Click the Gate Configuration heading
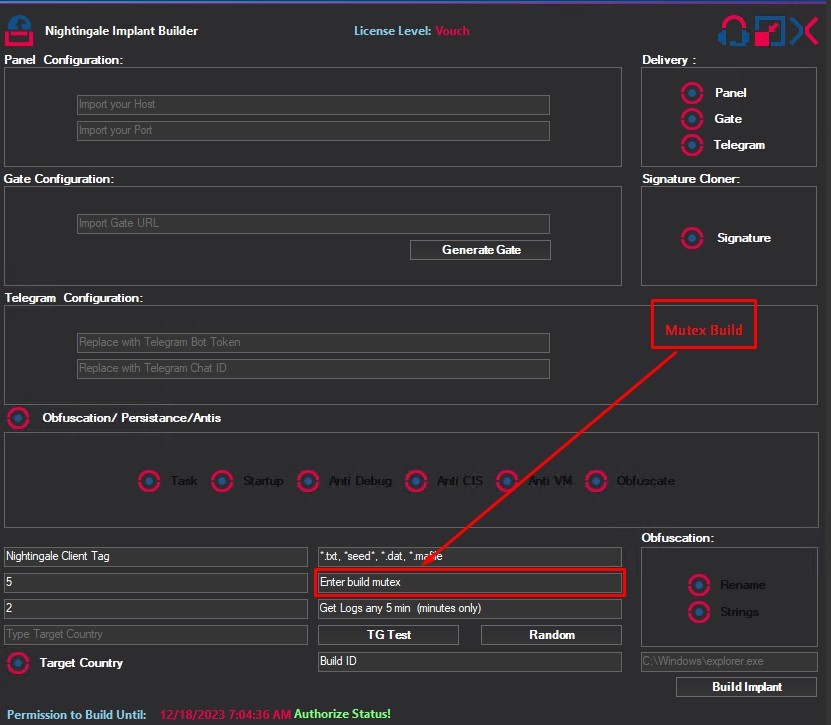Screen dimensions: 831x725 click(59, 179)
